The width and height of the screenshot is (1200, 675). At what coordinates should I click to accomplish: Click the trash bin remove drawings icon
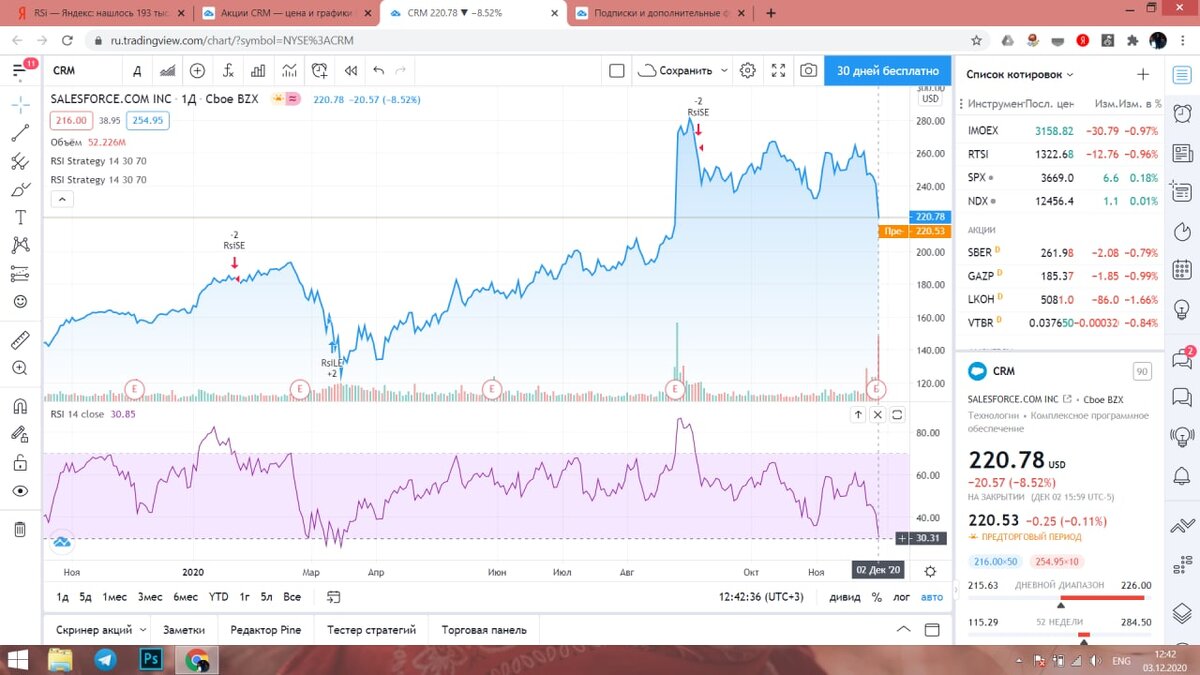click(x=20, y=530)
